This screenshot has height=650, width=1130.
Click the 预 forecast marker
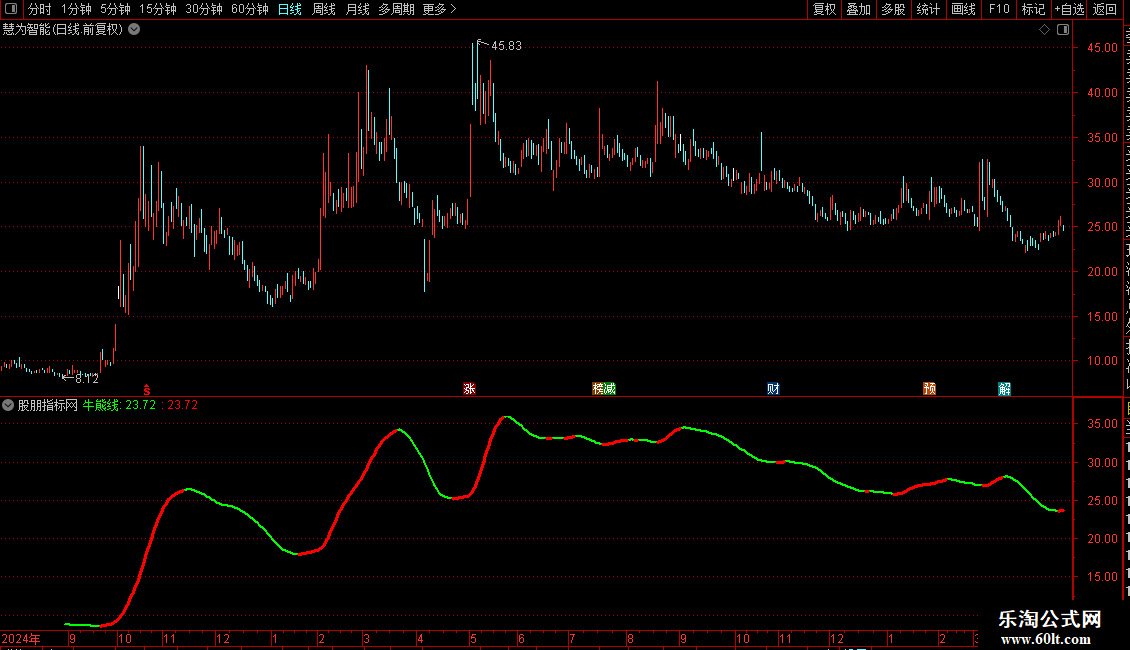930,389
